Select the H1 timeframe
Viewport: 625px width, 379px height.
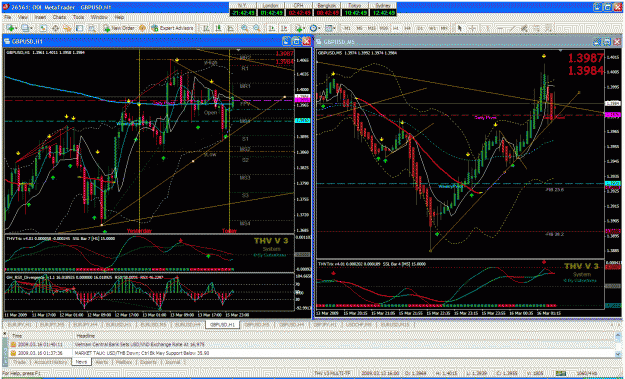396,28
